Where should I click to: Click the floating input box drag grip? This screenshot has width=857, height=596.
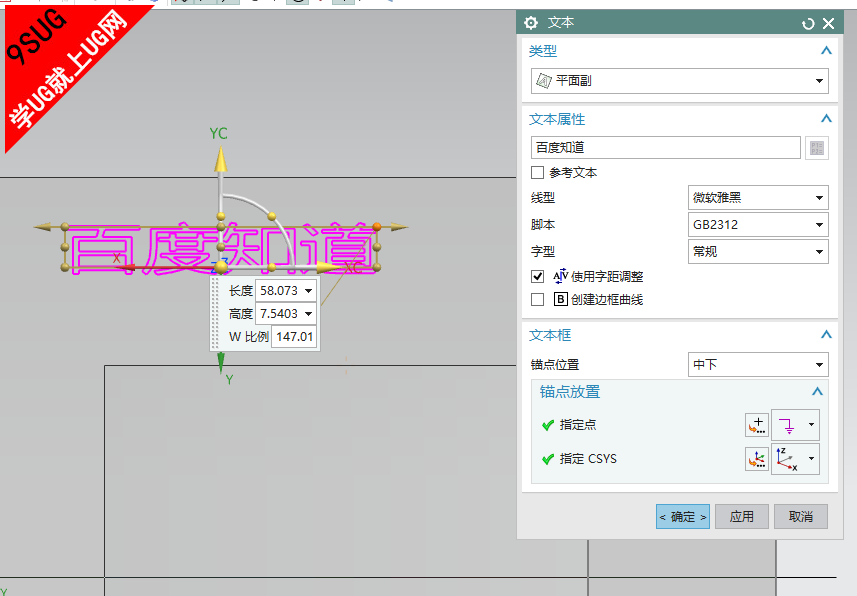coord(215,314)
